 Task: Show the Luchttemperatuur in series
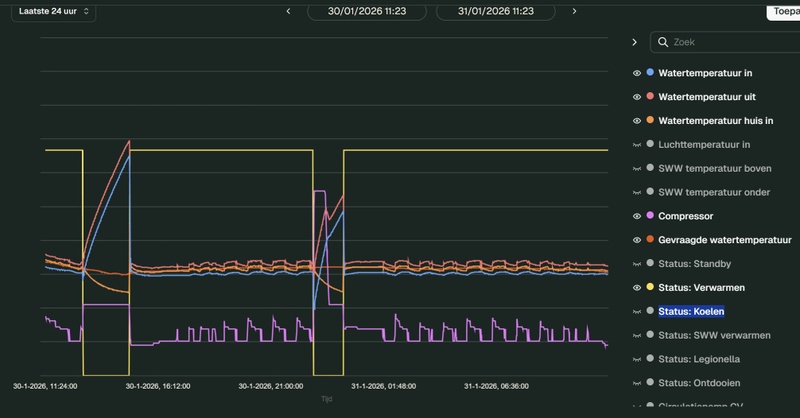(637, 145)
